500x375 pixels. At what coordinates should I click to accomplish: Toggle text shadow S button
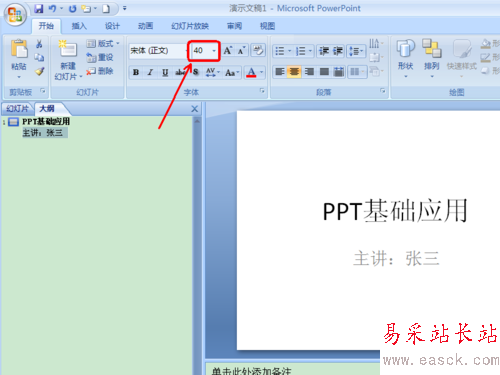coord(196,72)
